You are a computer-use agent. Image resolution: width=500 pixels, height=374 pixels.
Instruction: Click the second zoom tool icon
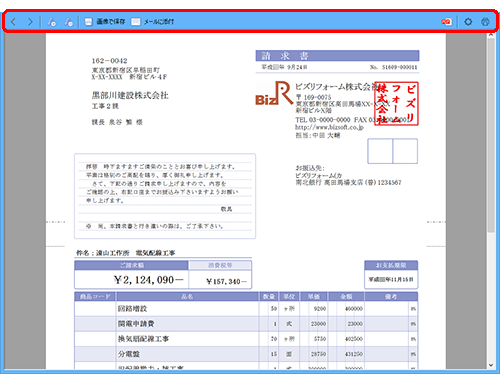(69, 22)
